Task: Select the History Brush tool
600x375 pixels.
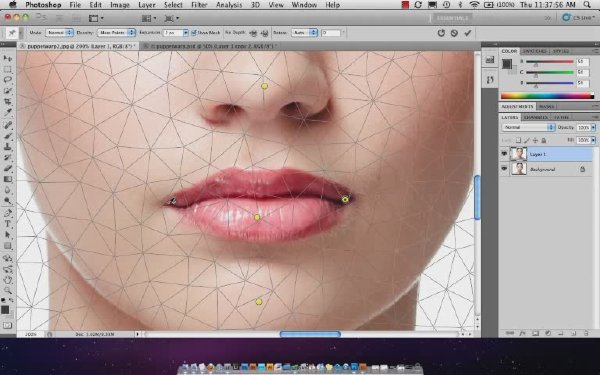Action: [8, 157]
